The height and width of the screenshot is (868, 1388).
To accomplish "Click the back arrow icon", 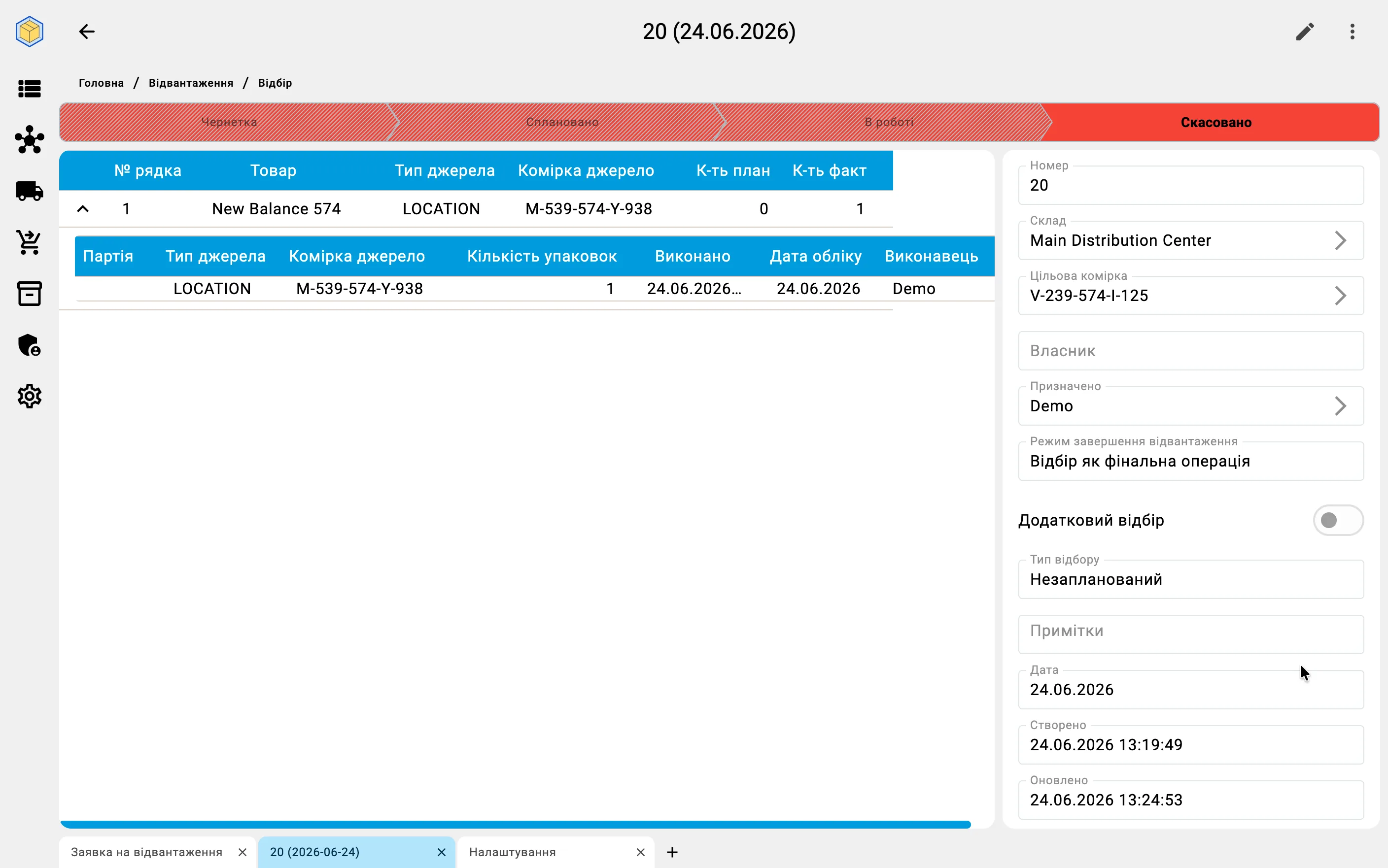I will click(87, 32).
